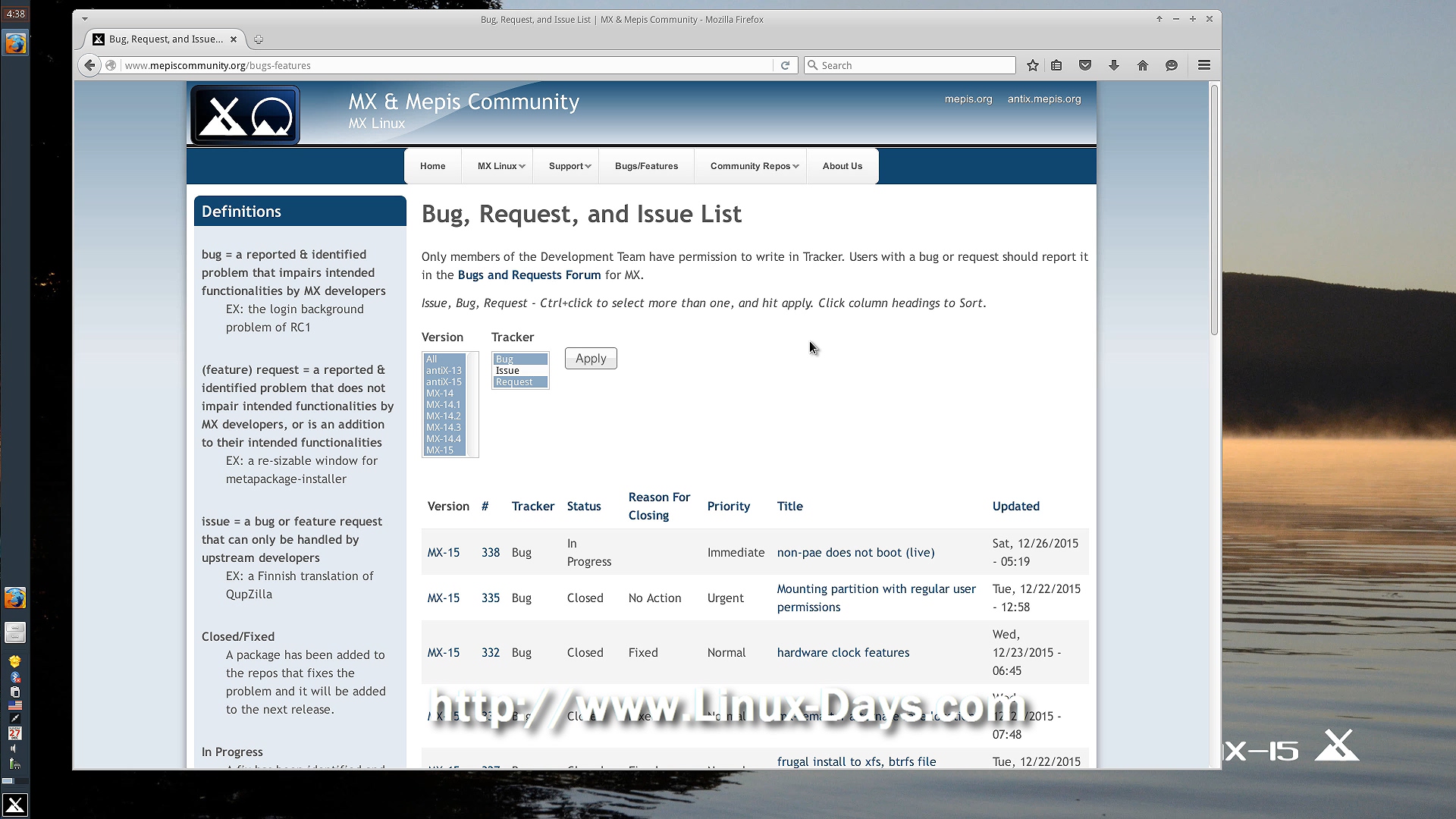
Task: Select MX-15 in the Version list
Action: pos(445,450)
